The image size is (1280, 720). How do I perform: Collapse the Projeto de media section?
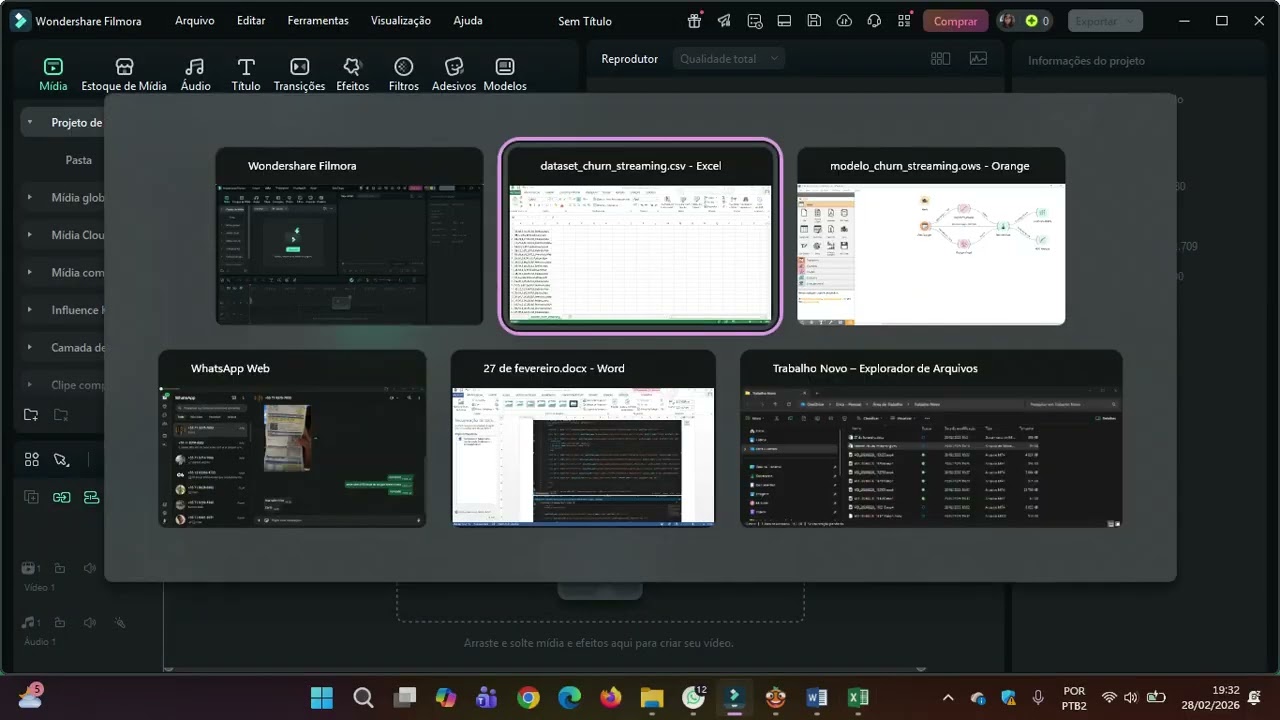click(x=30, y=123)
